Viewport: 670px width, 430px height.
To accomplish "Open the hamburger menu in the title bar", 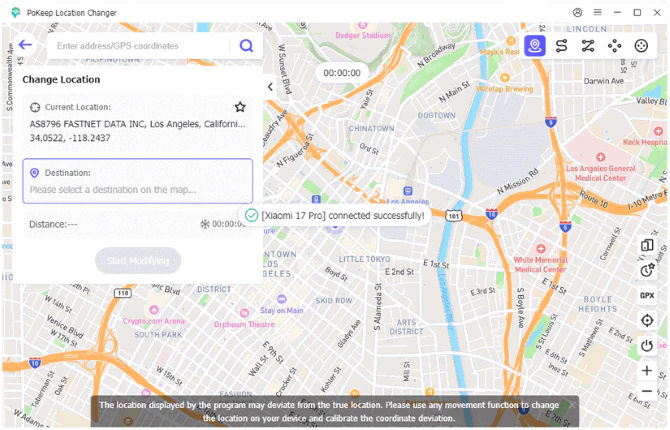I will [597, 13].
